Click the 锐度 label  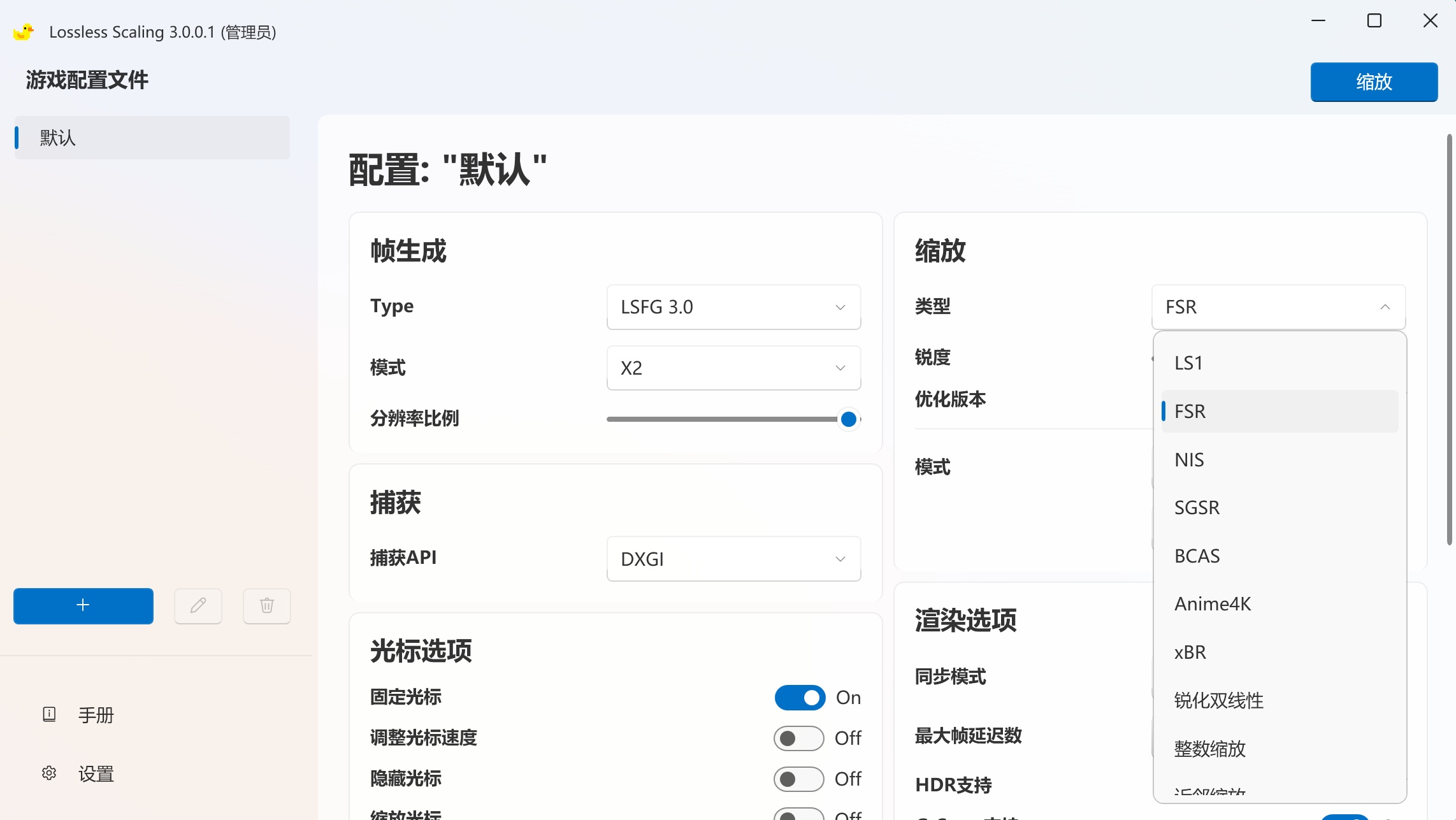point(933,357)
